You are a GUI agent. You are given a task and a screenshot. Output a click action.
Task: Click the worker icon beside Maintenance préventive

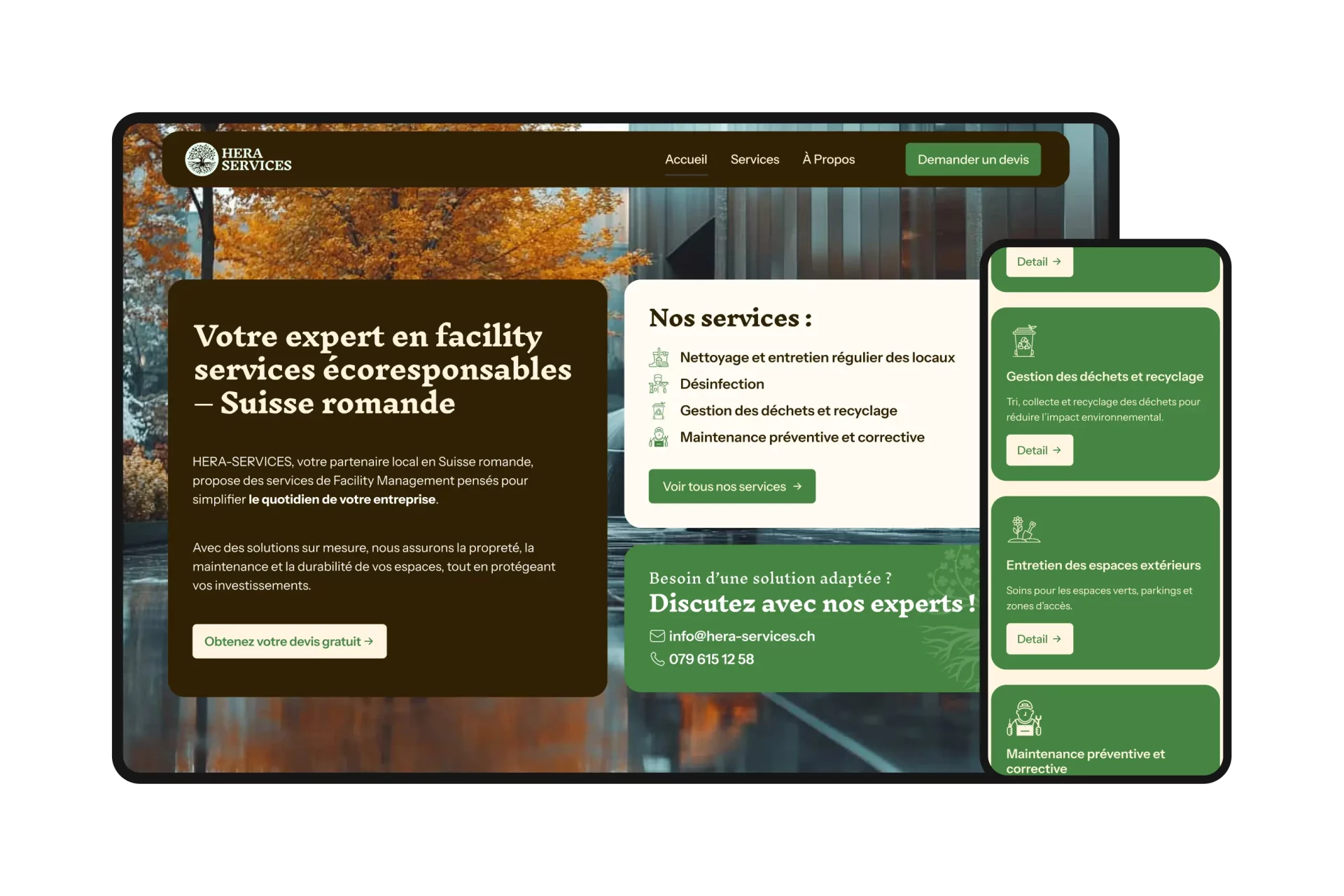[658, 437]
